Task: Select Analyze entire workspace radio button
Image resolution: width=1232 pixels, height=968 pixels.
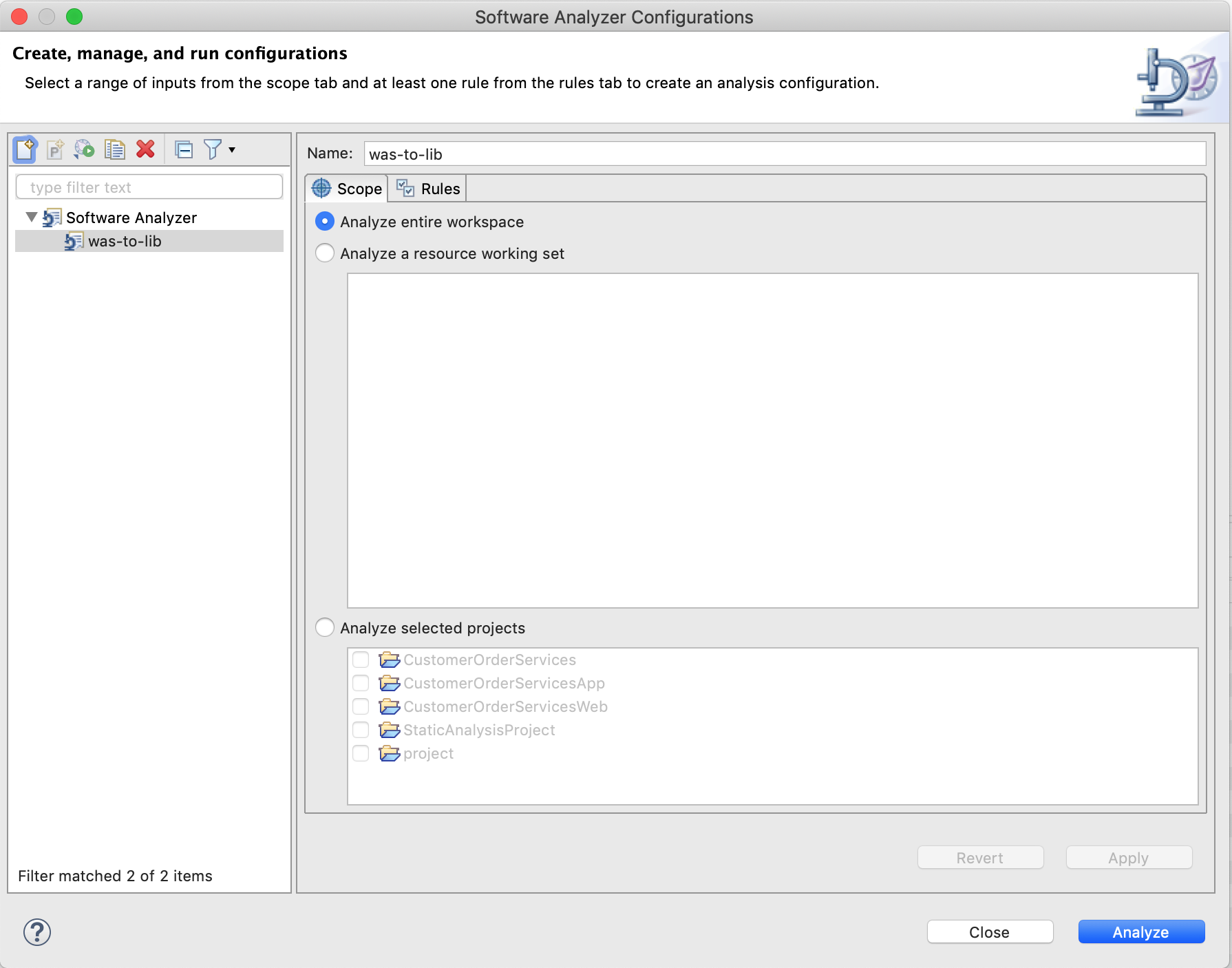Action: click(x=325, y=222)
